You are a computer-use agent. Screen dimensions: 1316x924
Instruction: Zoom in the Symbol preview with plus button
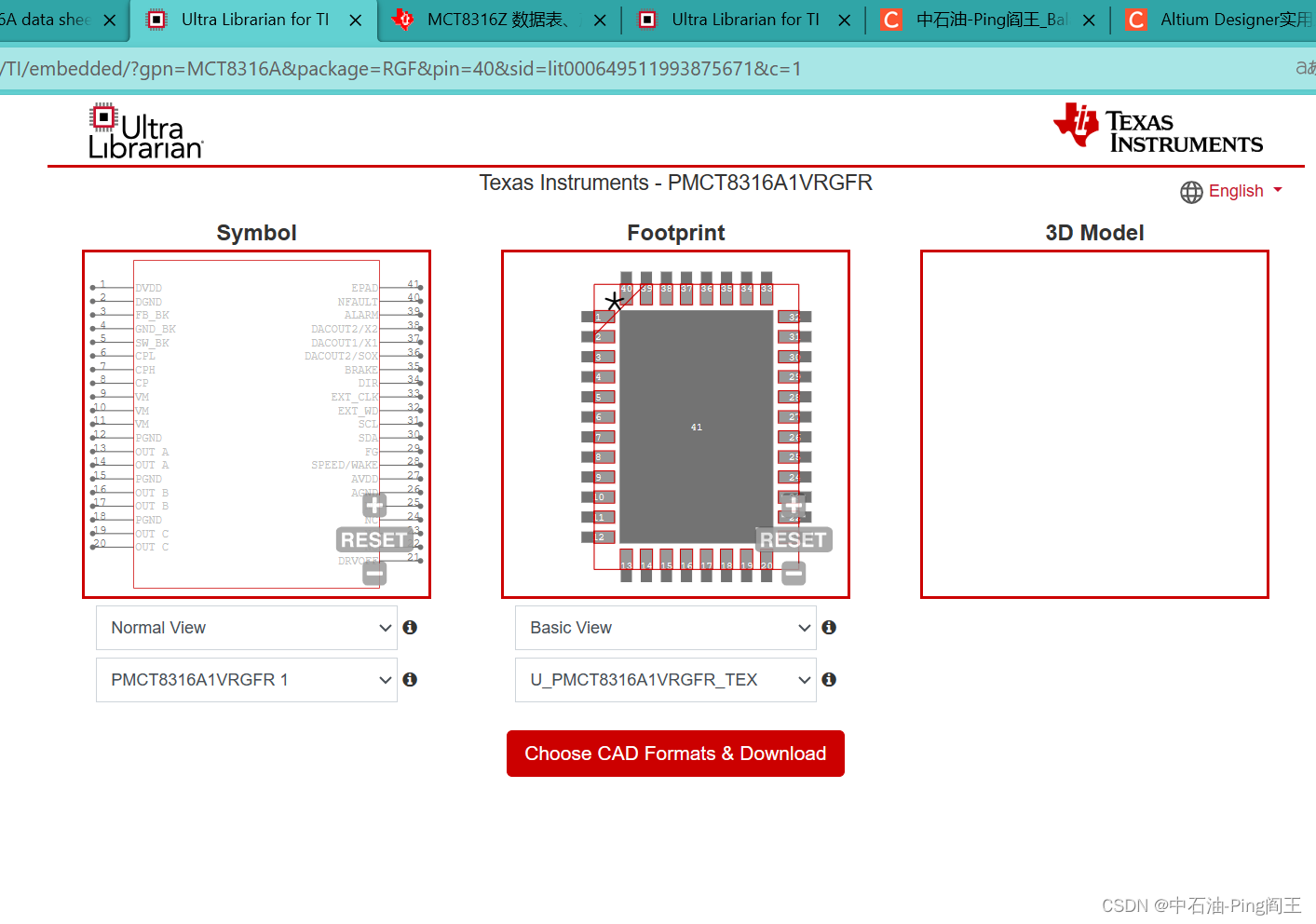click(x=374, y=506)
